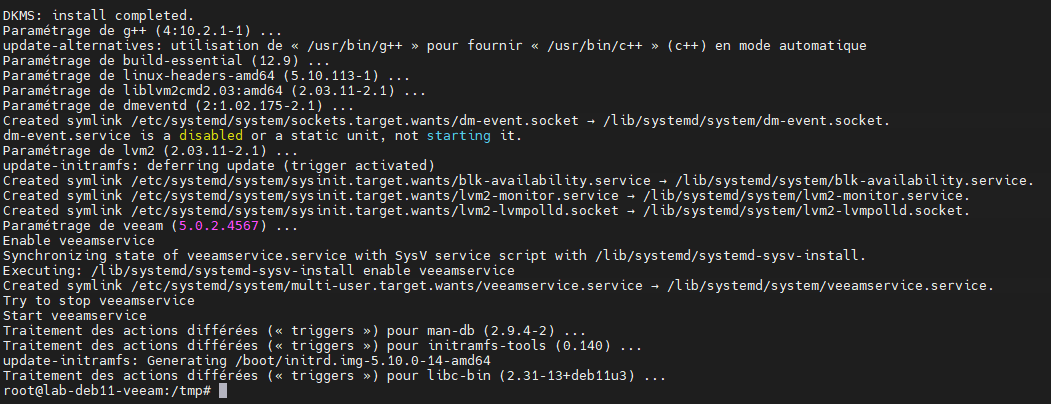The image size is (1051, 404).
Task: Click the magenta version 5.0.2.4567 text
Action: click(x=219, y=226)
